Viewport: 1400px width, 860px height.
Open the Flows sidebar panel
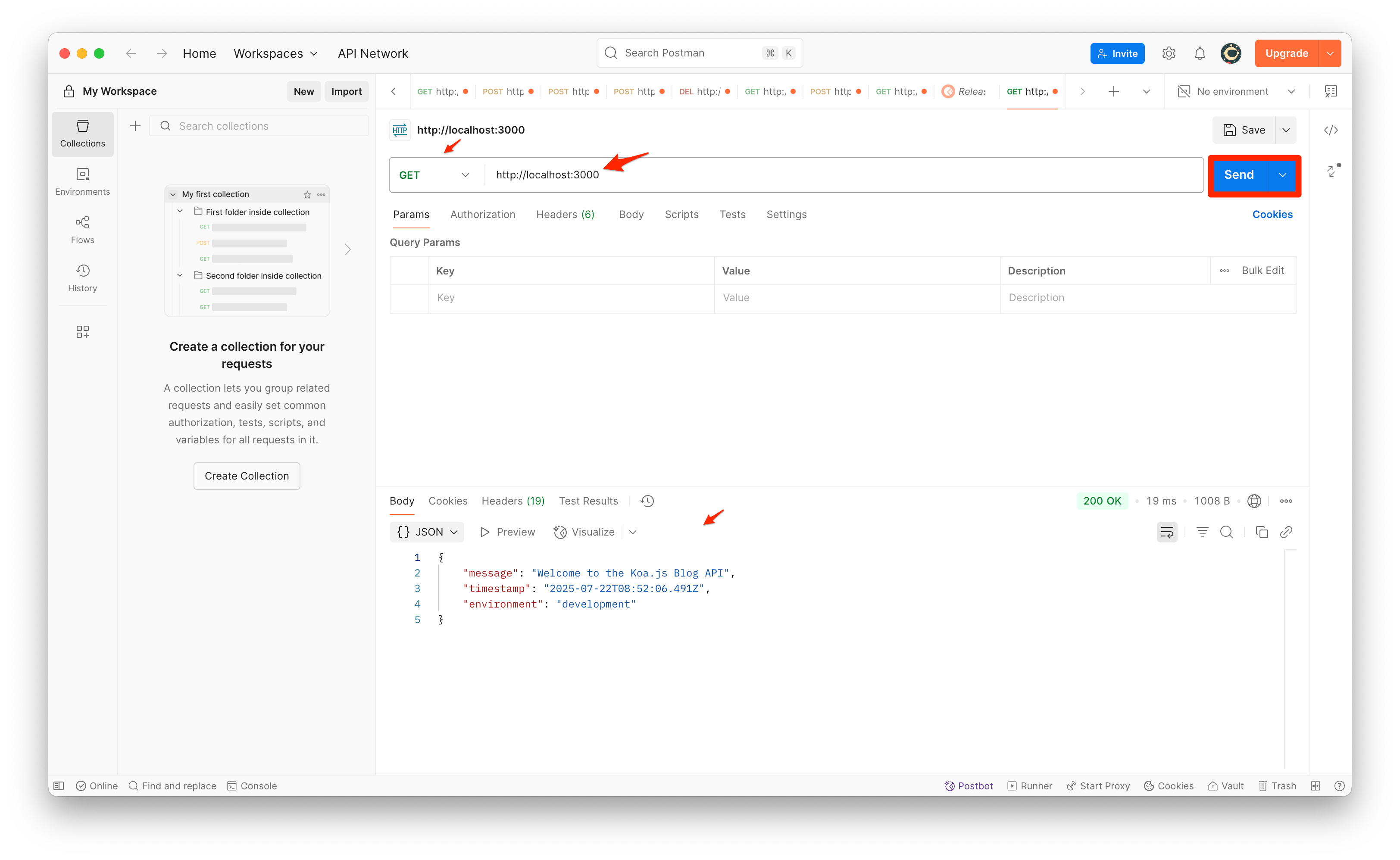82,231
